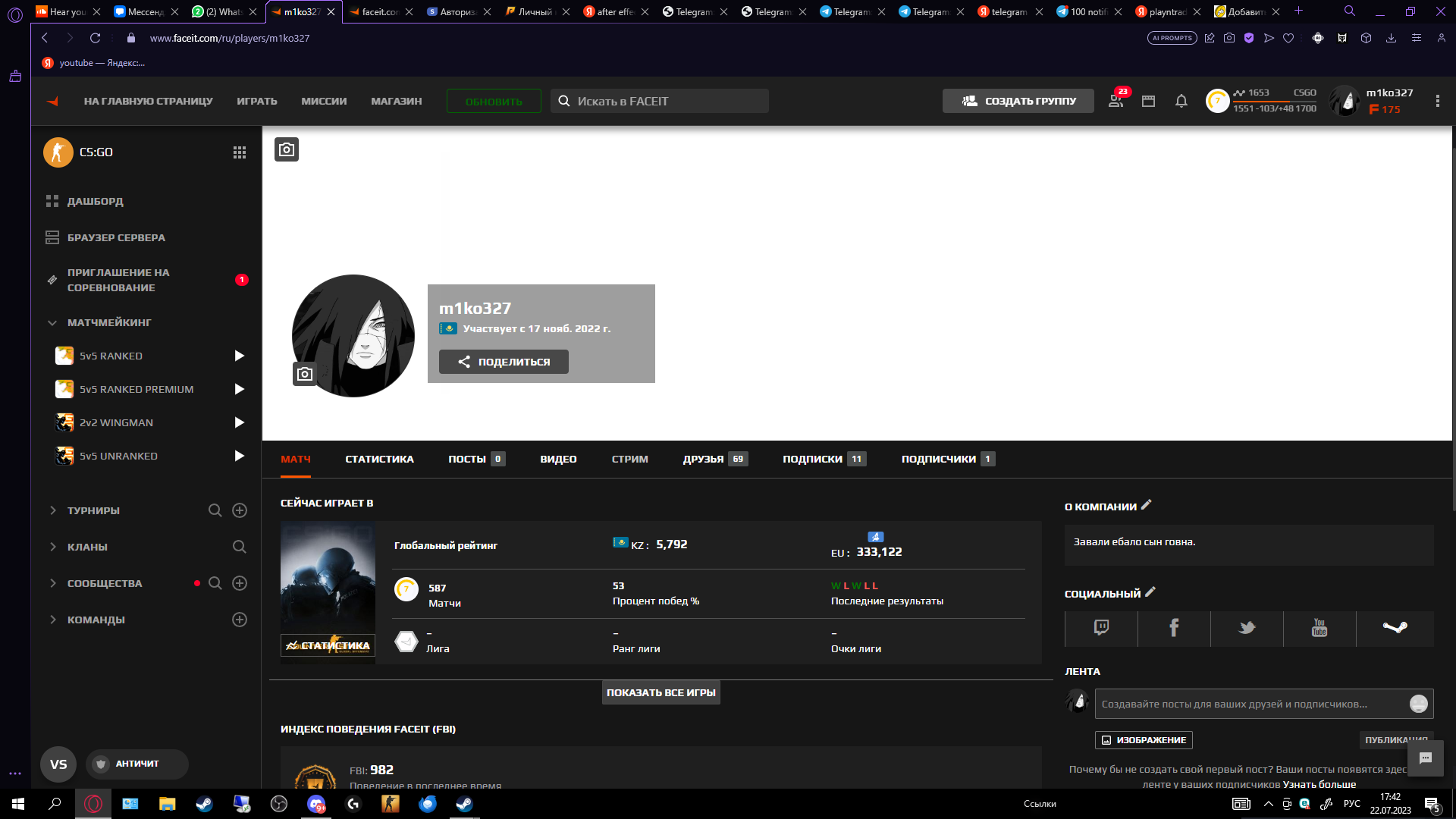Search clans with magnifier icon

pyautogui.click(x=240, y=547)
